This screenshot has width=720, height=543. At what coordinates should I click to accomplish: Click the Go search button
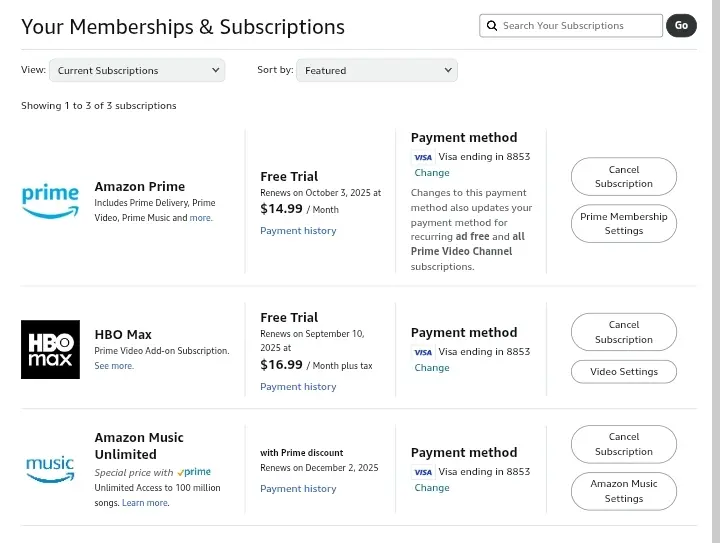681,26
